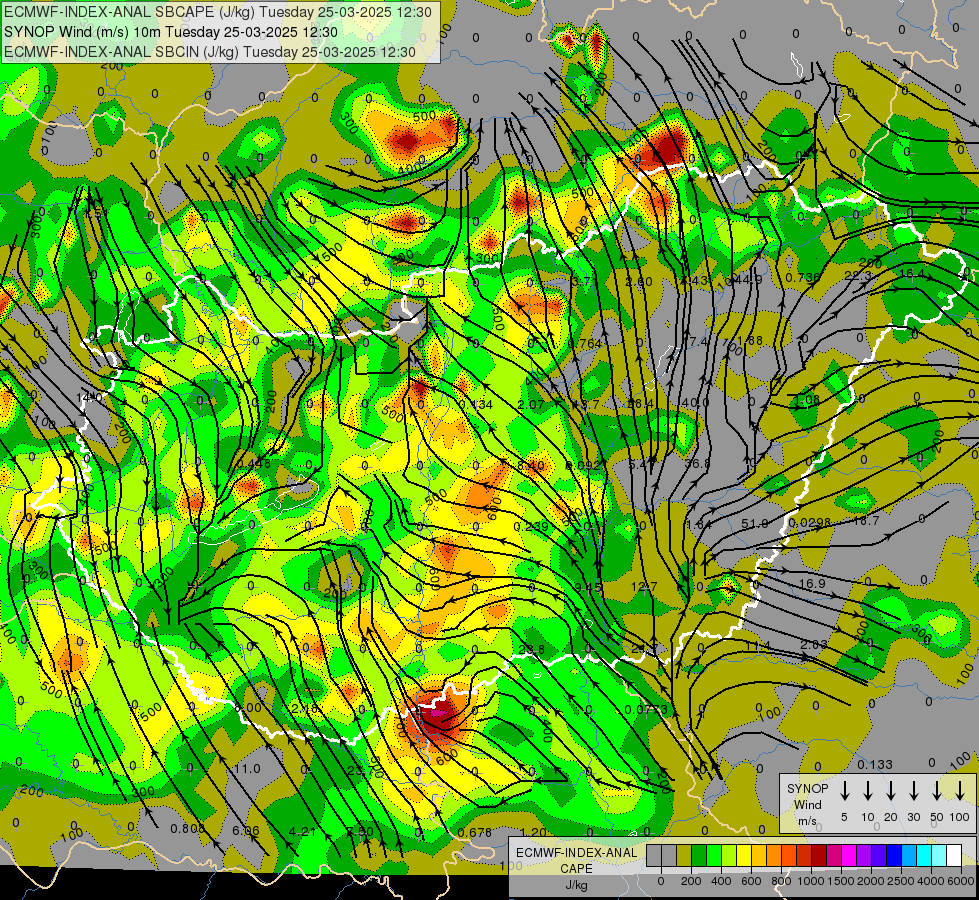979x900 pixels.
Task: Click the 2500 tick label in CAPE legend
Action: (901, 881)
